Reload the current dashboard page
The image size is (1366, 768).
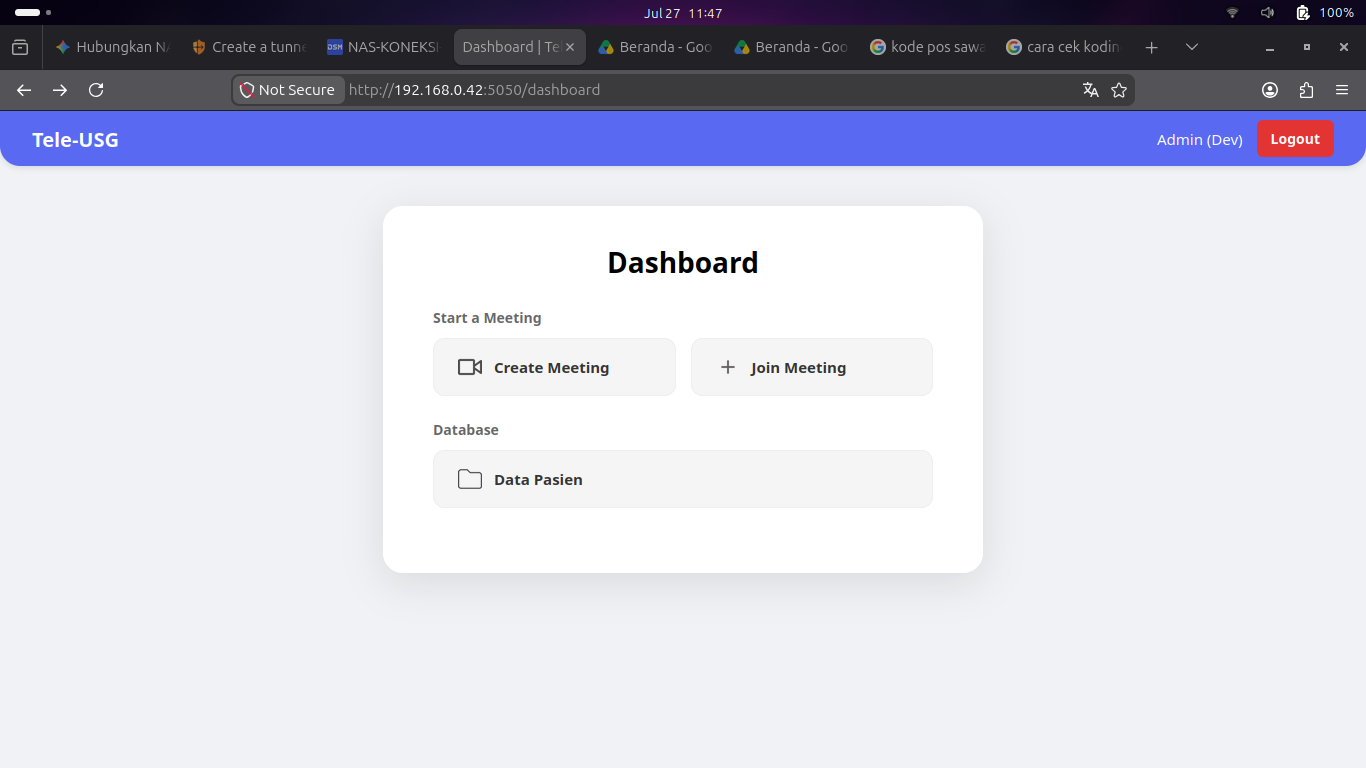click(96, 90)
